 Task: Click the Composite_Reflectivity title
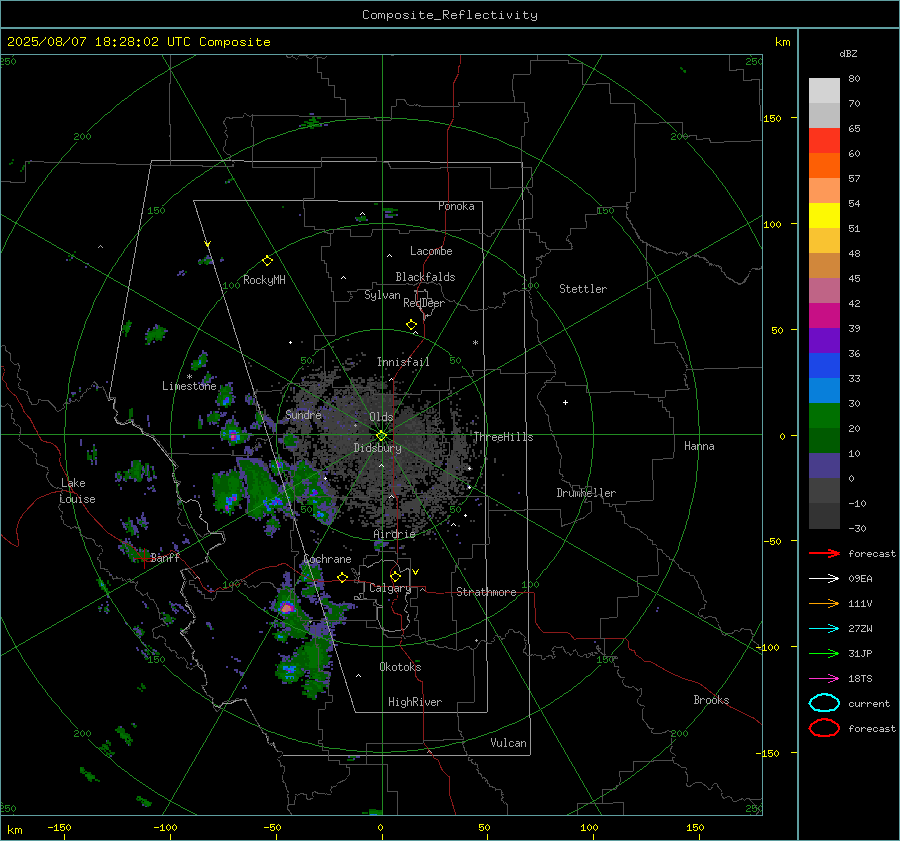tap(449, 15)
